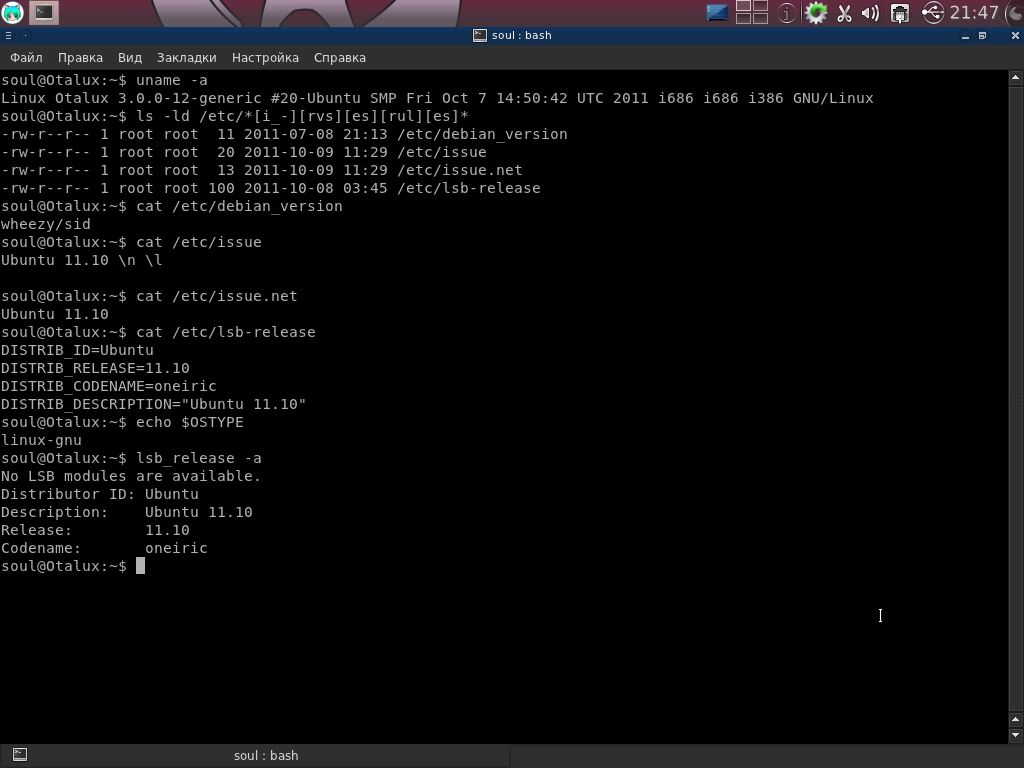
Task: Click the terminal task icon in top panel
Action: [x=44, y=12]
